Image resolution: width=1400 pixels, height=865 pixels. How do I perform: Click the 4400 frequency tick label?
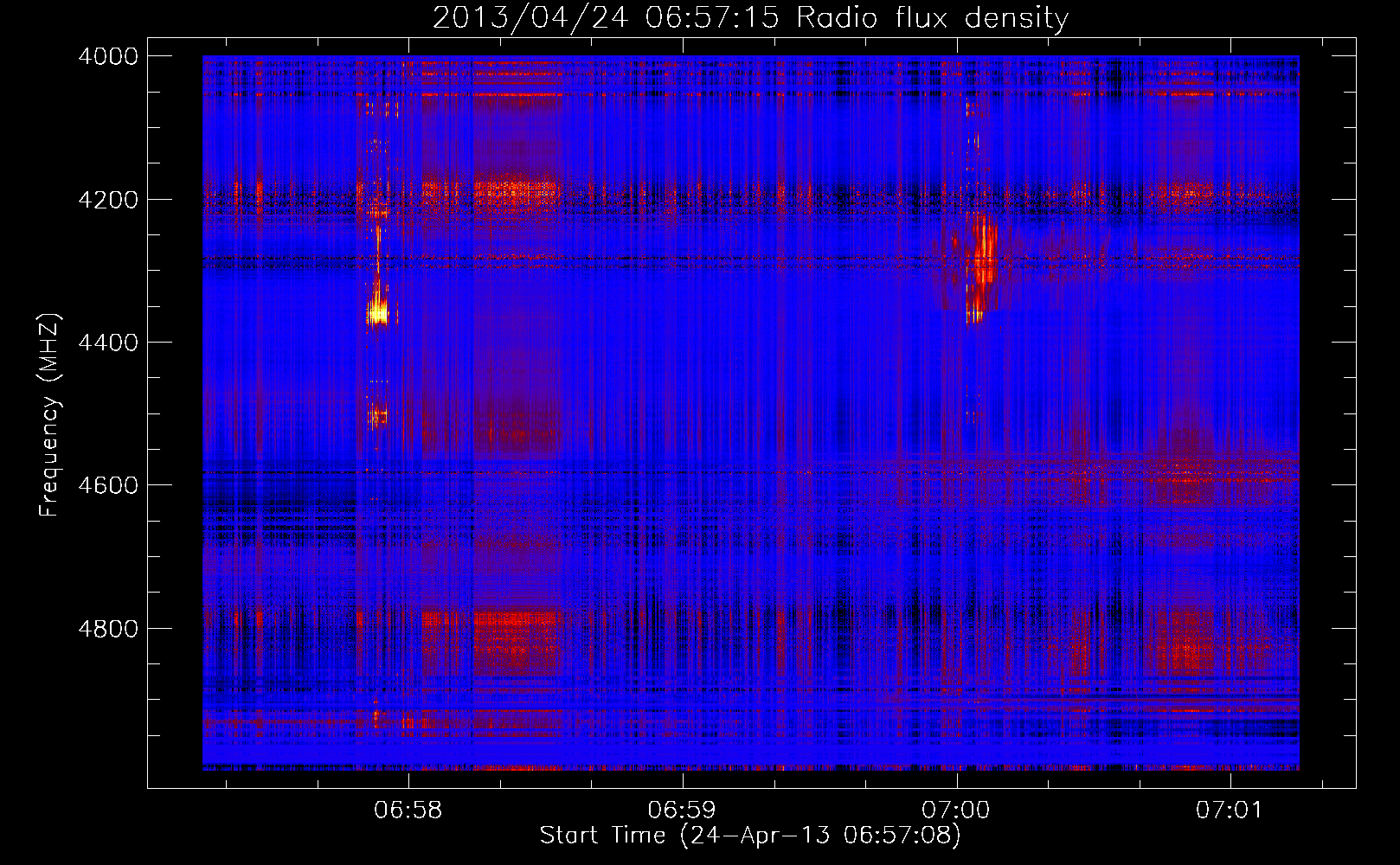pos(108,343)
